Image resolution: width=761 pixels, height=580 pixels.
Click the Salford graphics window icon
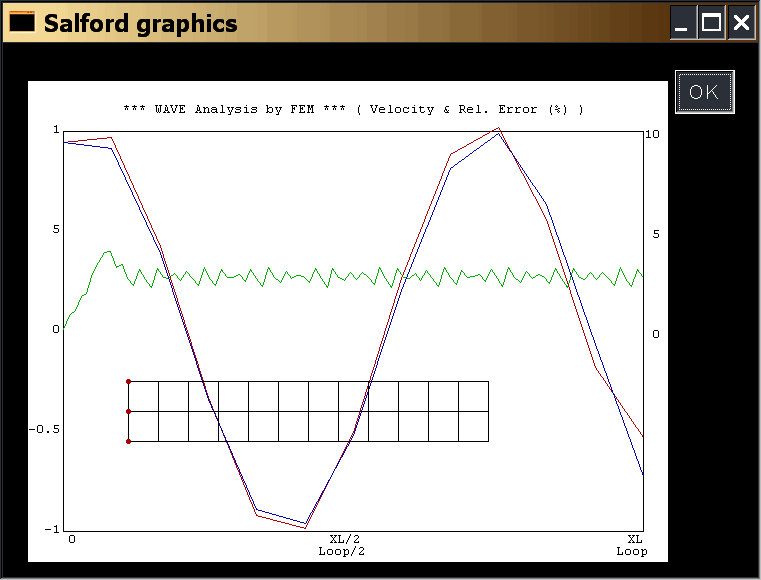(x=22, y=21)
